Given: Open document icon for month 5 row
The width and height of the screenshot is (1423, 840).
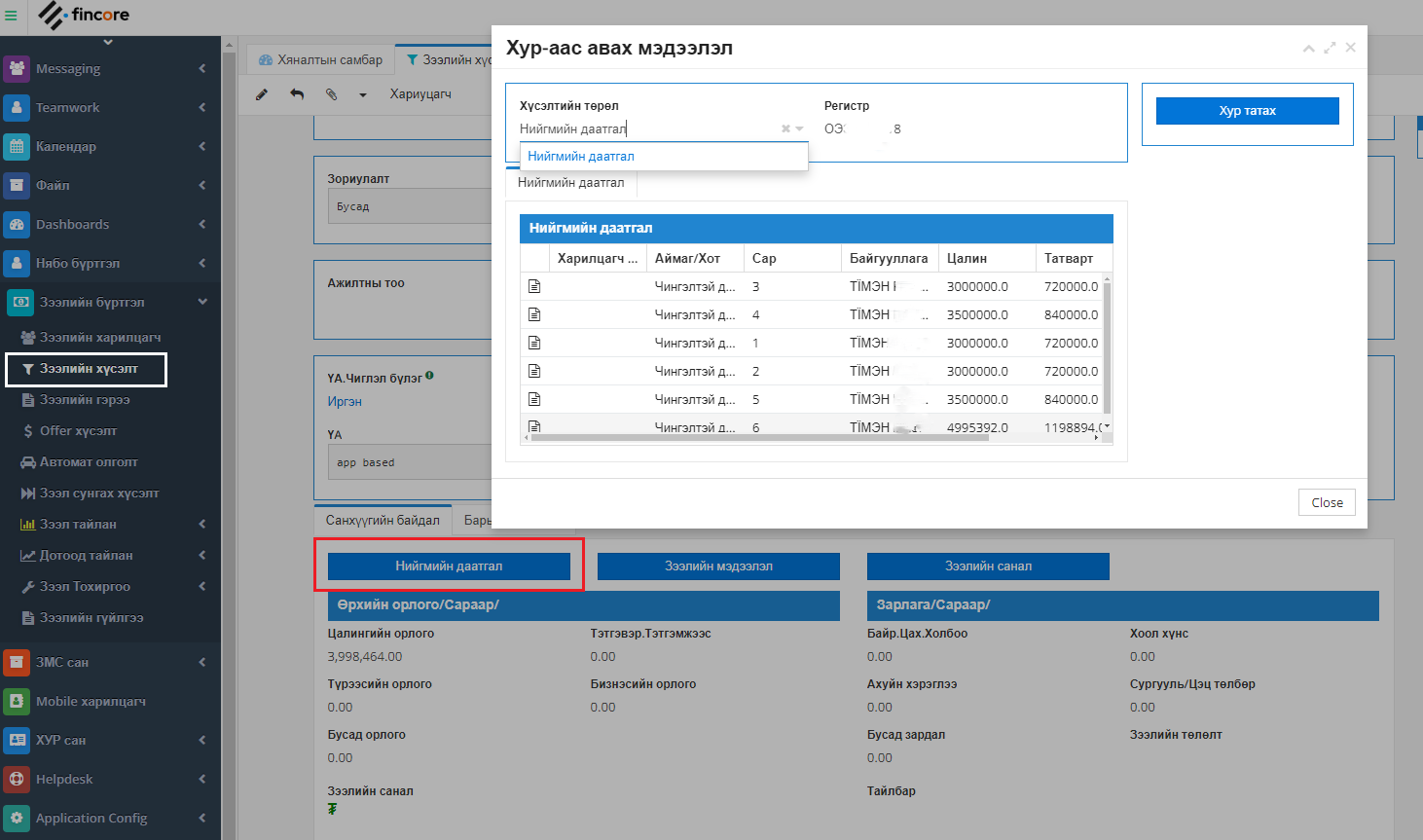Looking at the screenshot, I should [534, 399].
